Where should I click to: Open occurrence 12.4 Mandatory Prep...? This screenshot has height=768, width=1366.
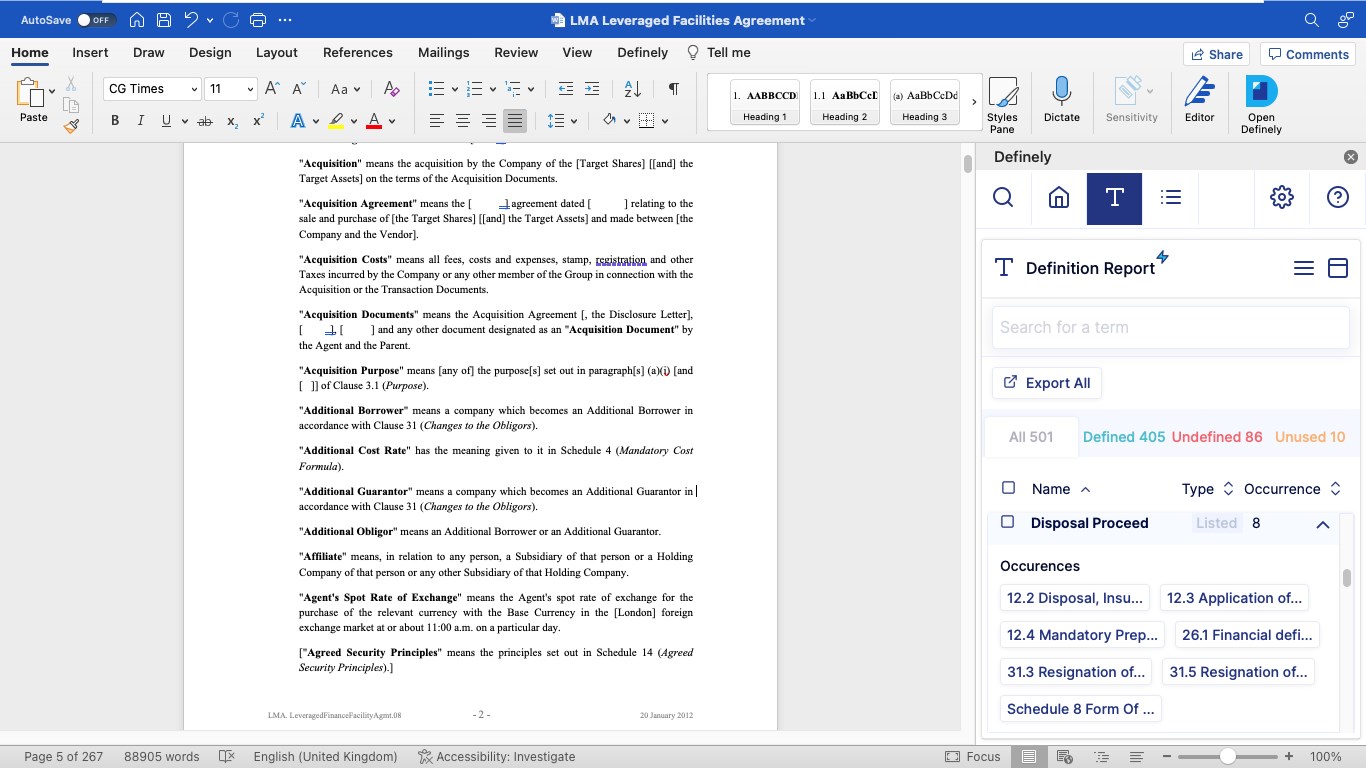pyautogui.click(x=1082, y=635)
